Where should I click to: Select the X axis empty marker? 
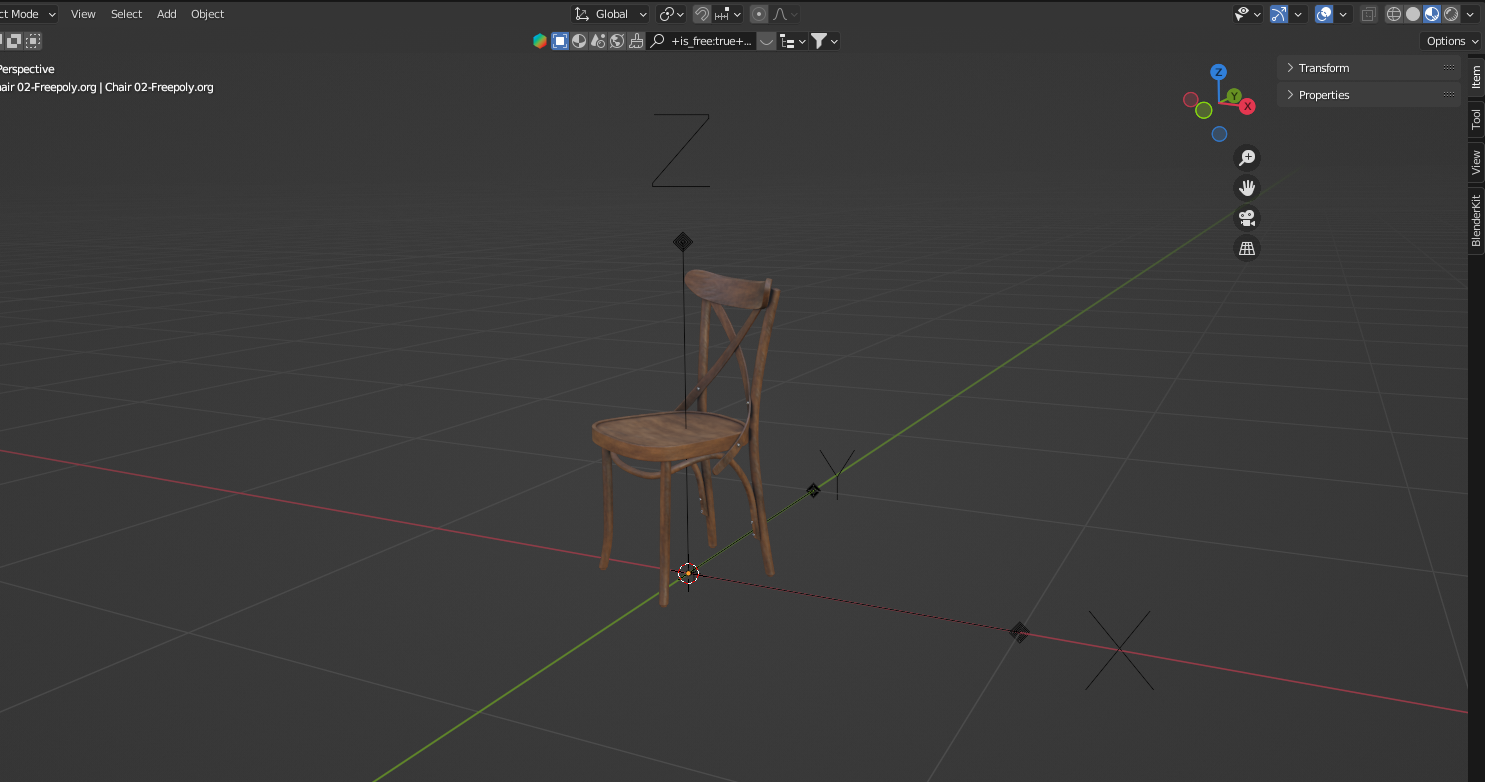pyautogui.click(x=1019, y=632)
